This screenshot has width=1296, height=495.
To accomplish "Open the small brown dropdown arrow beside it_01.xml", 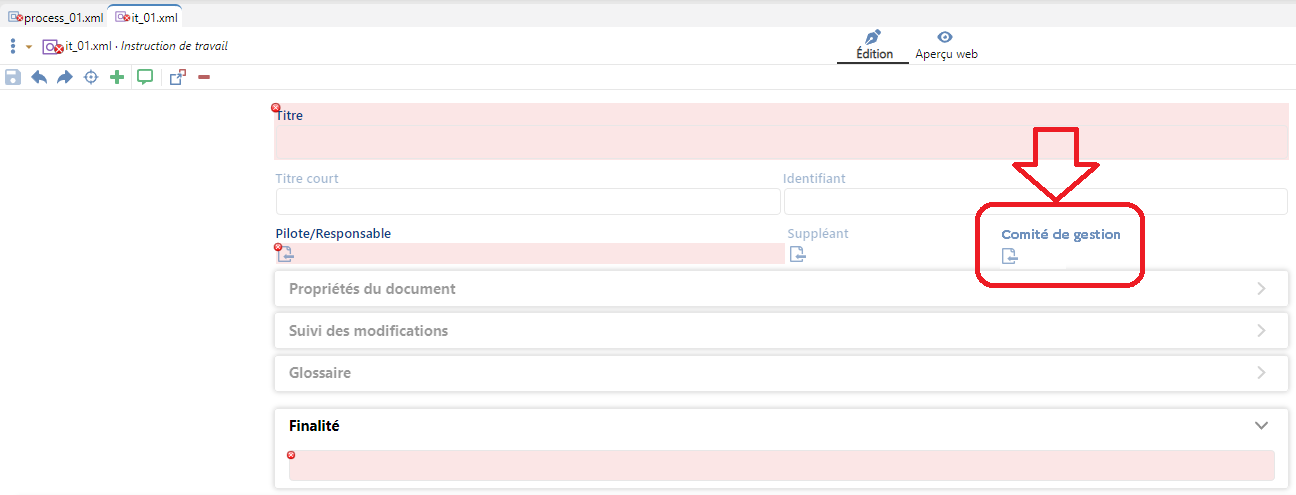I will [29, 47].
